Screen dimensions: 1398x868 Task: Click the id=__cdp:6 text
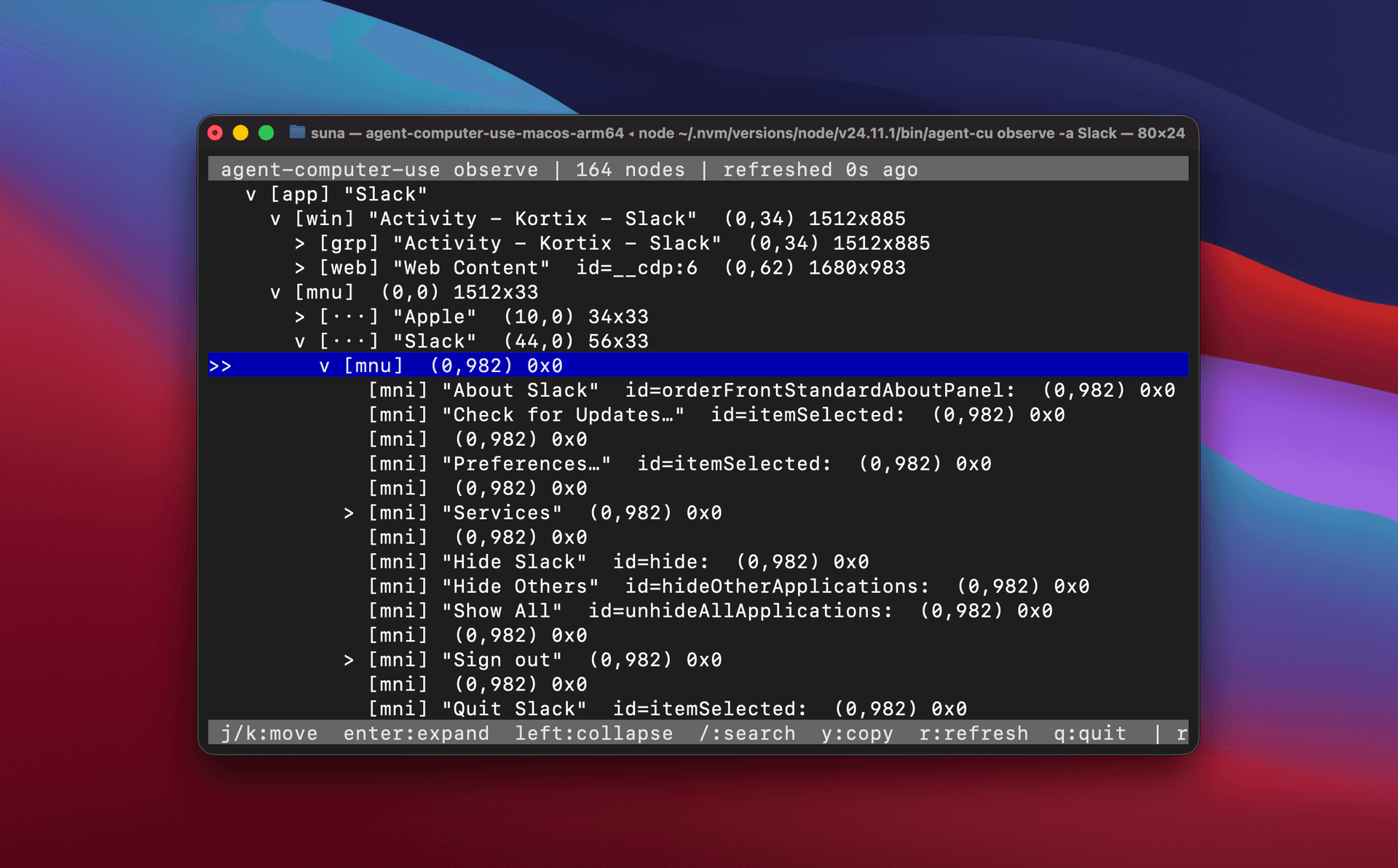tap(637, 268)
